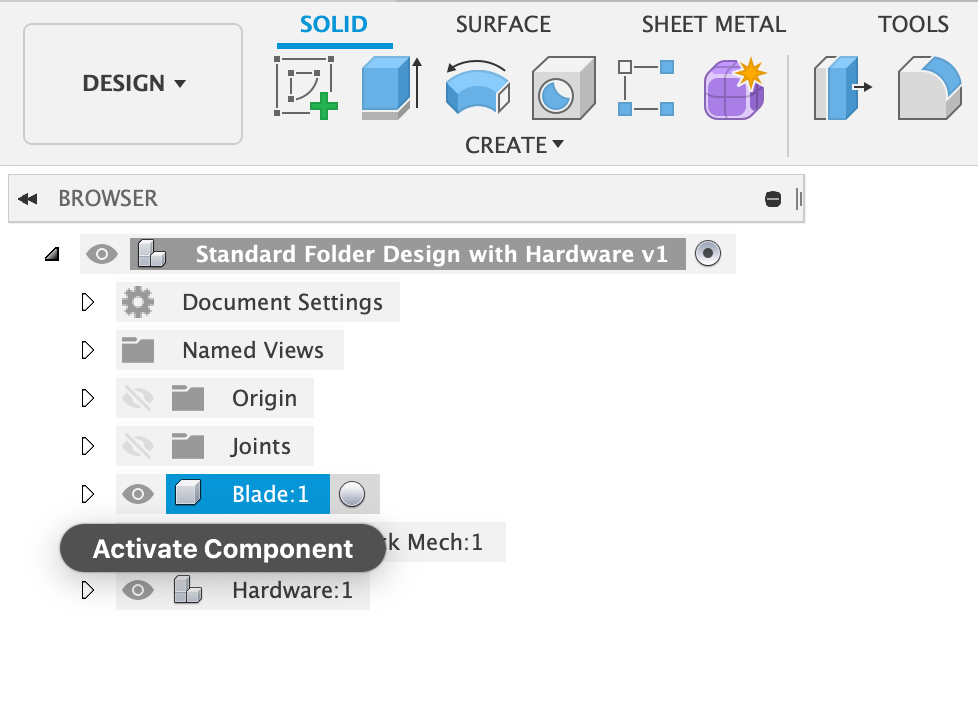Screen dimensions: 978x728
Task: Open the SHEET METAL tab
Action: pyautogui.click(x=713, y=25)
